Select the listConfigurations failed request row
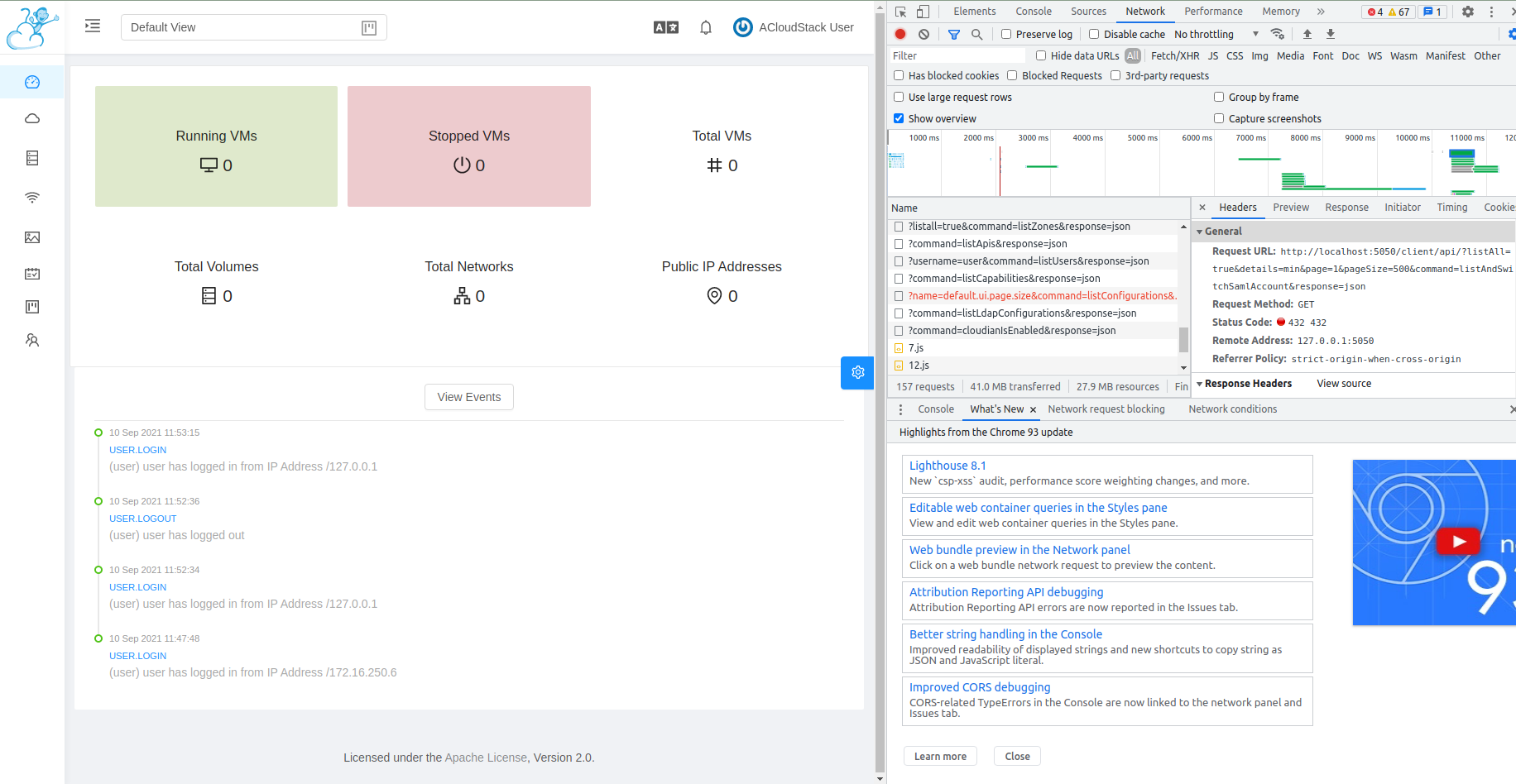 tap(1033, 296)
